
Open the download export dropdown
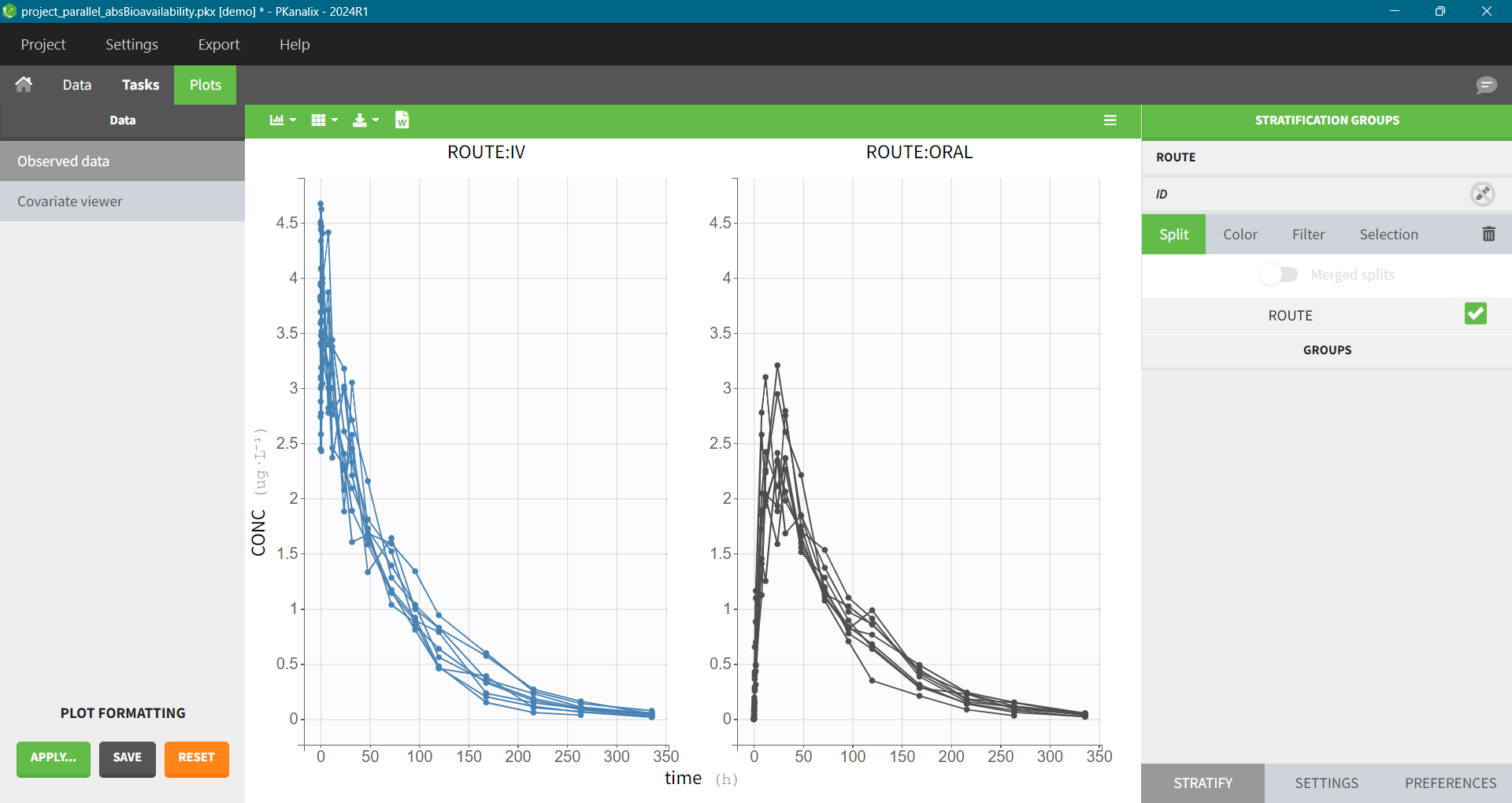tap(365, 120)
